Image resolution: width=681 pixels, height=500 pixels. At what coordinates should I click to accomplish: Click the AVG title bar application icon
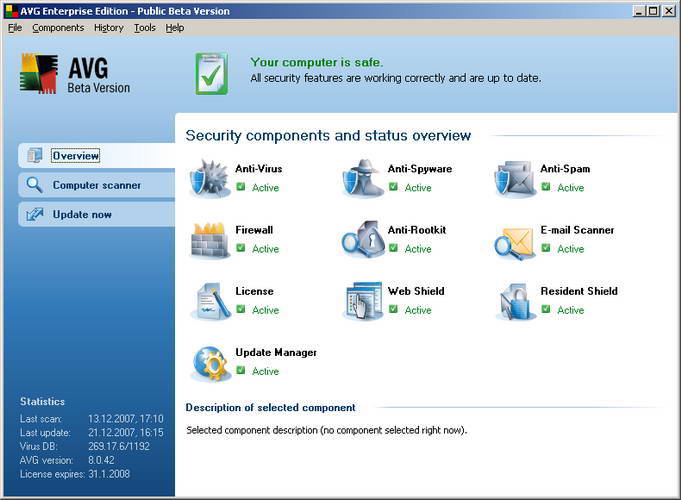click(x=12, y=10)
